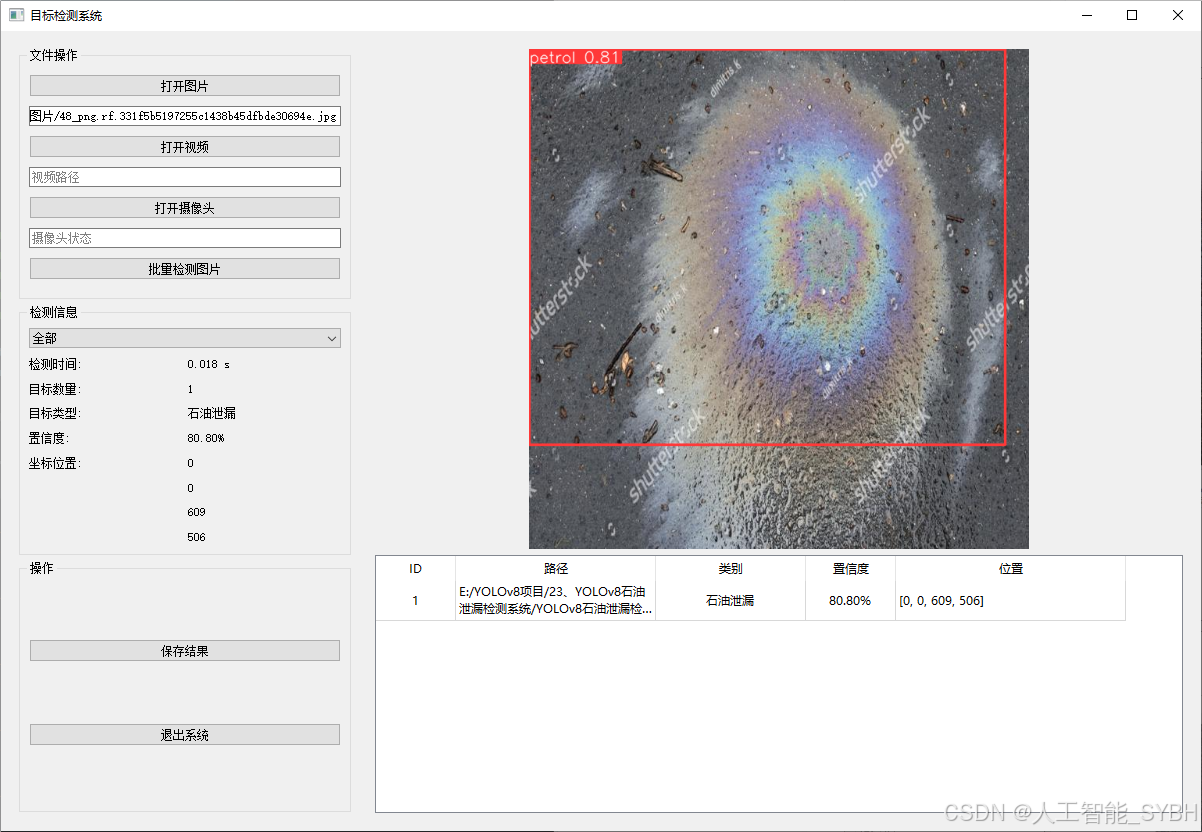Image resolution: width=1202 pixels, height=832 pixels.
Task: Click the 类别 column header
Action: tap(731, 568)
